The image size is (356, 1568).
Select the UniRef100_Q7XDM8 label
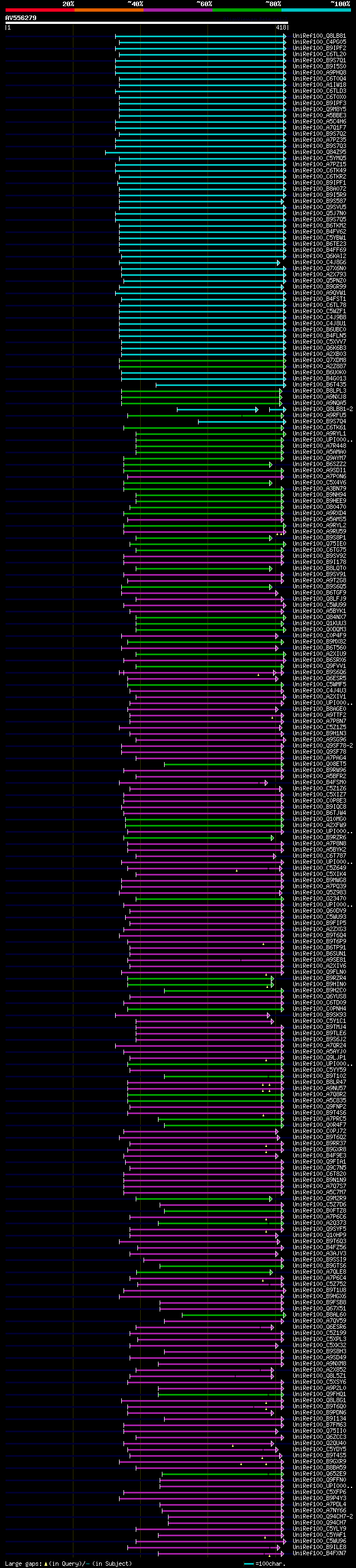pos(319,360)
